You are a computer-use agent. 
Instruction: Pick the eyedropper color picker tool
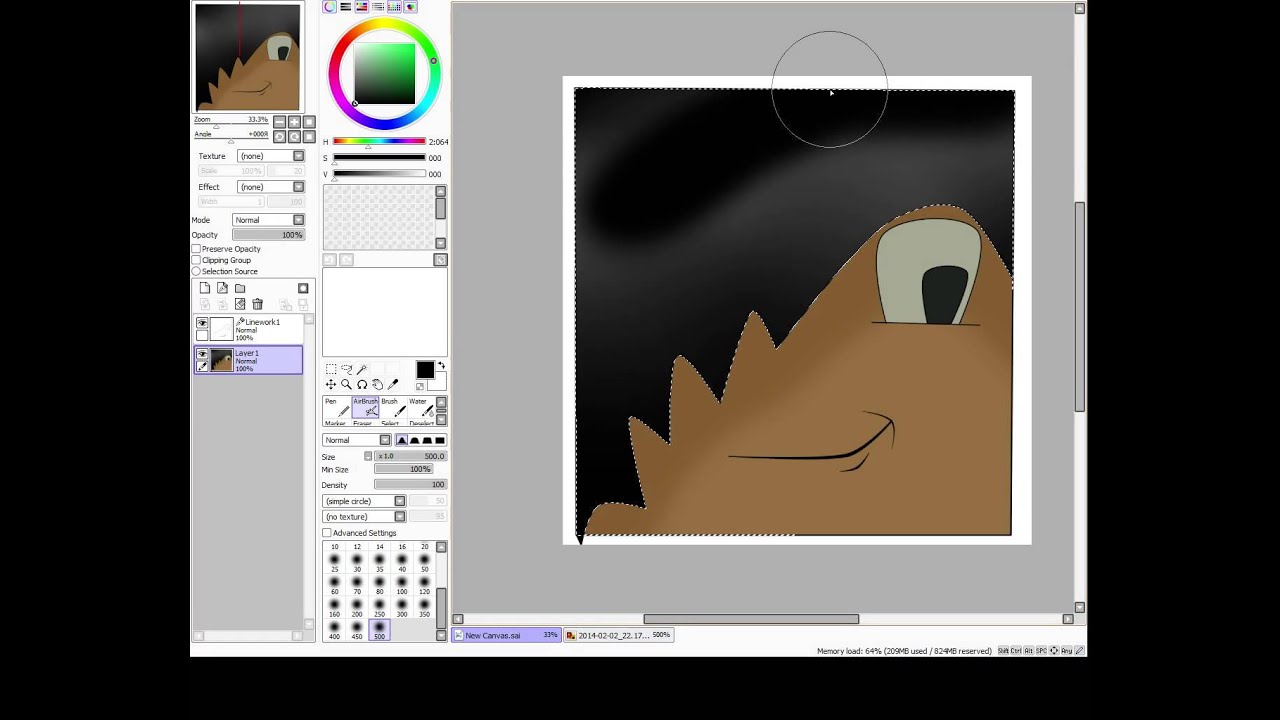pyautogui.click(x=393, y=385)
